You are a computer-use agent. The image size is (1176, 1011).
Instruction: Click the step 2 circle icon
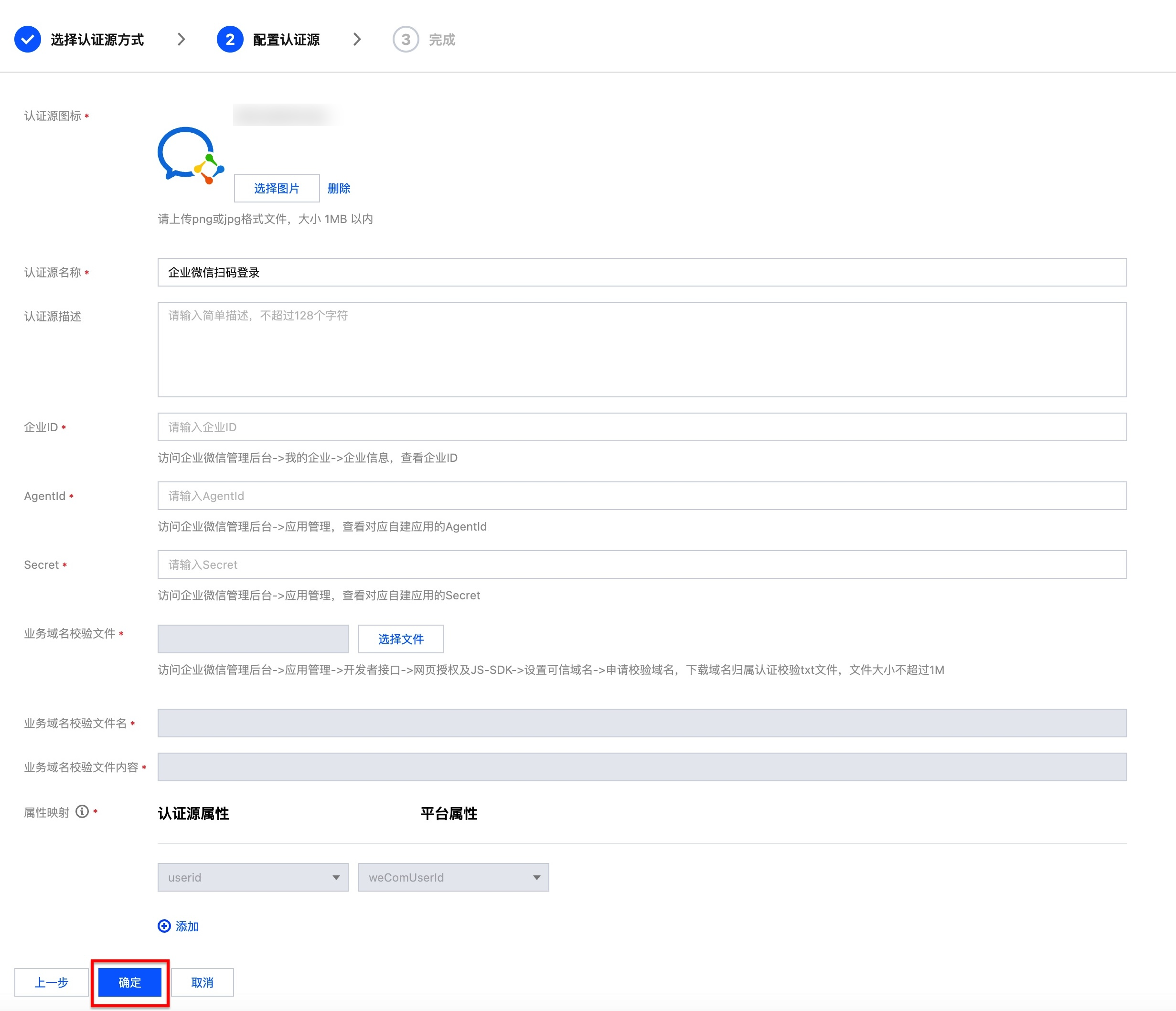click(x=230, y=40)
